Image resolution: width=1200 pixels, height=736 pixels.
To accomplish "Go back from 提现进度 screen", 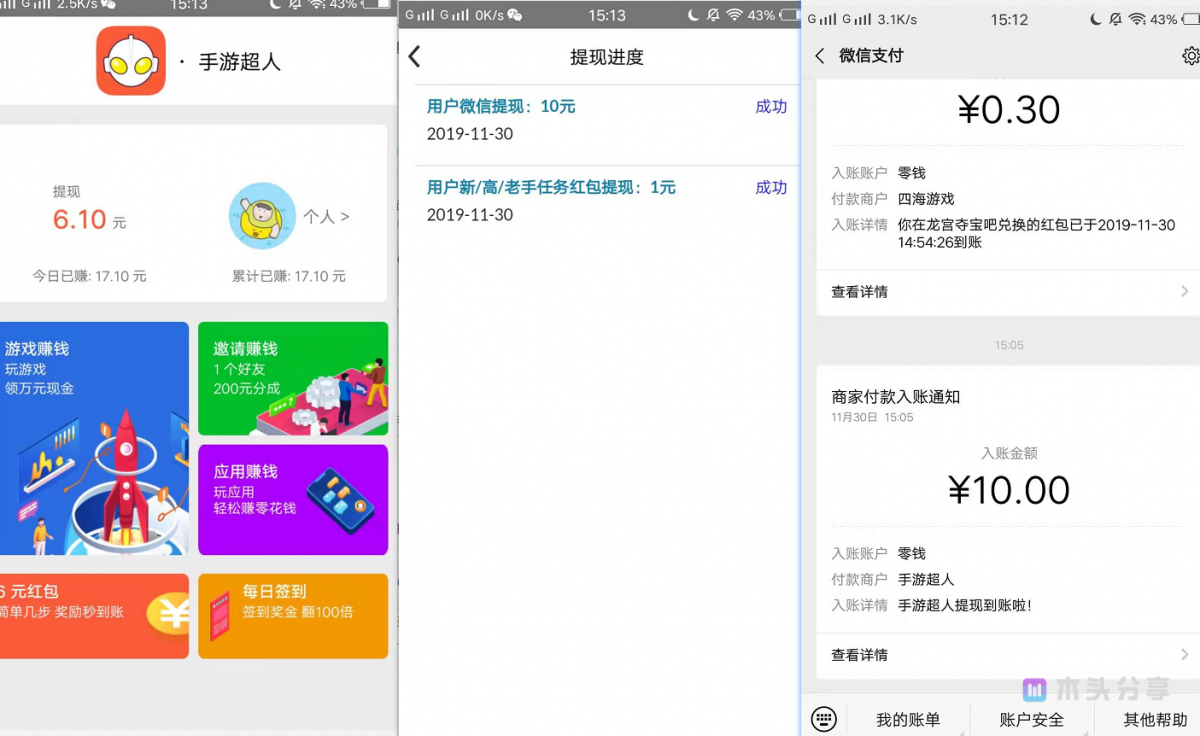I will point(415,57).
